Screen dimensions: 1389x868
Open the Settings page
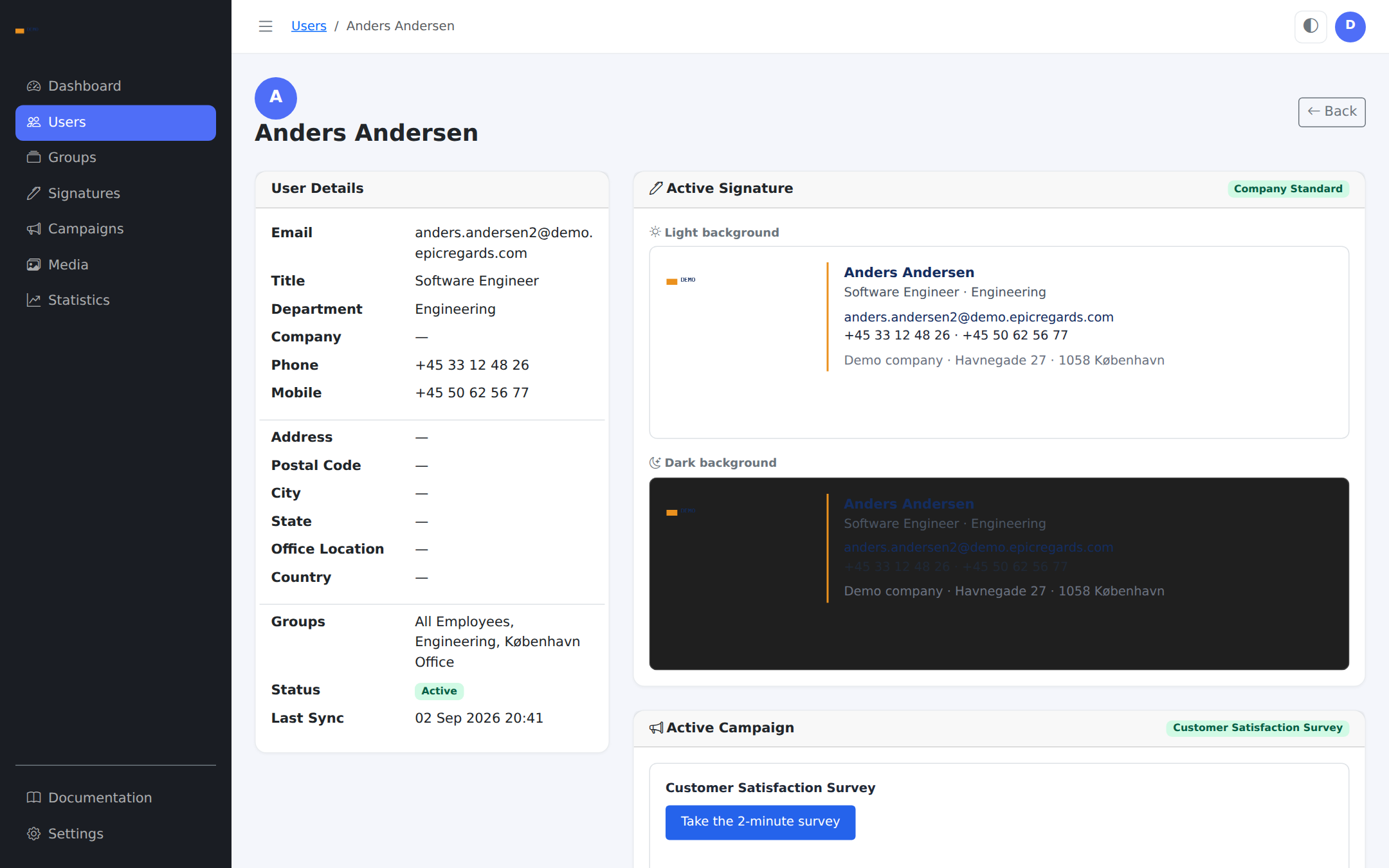pos(116,834)
